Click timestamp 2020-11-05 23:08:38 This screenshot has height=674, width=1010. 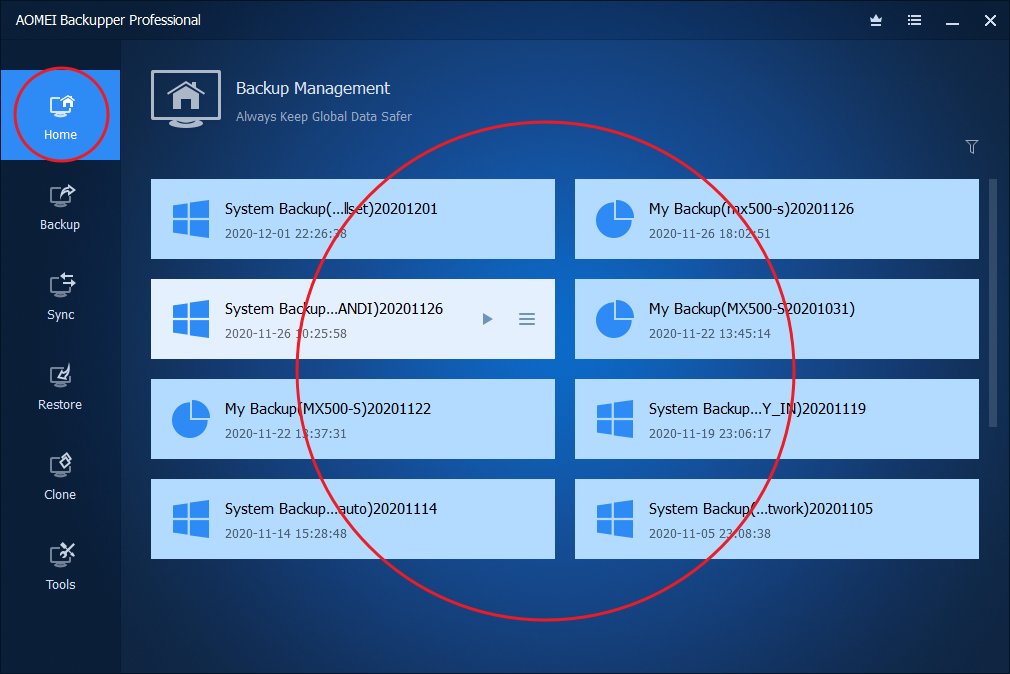coord(709,534)
